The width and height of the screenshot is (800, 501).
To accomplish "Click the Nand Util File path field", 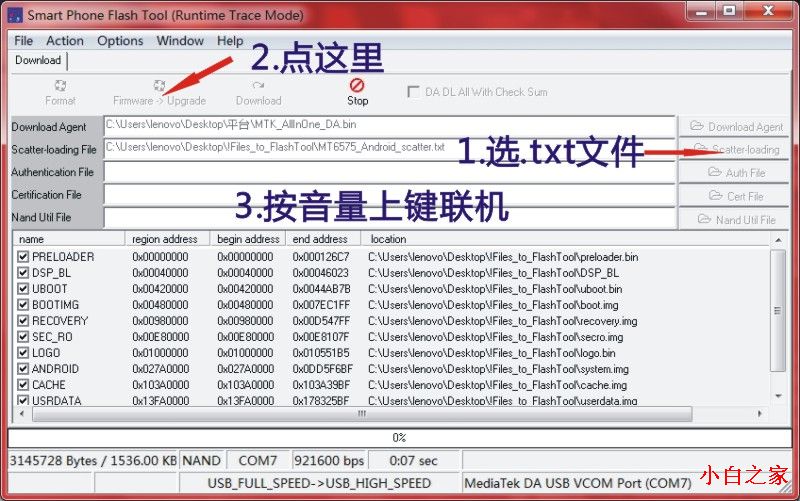I will (x=389, y=218).
